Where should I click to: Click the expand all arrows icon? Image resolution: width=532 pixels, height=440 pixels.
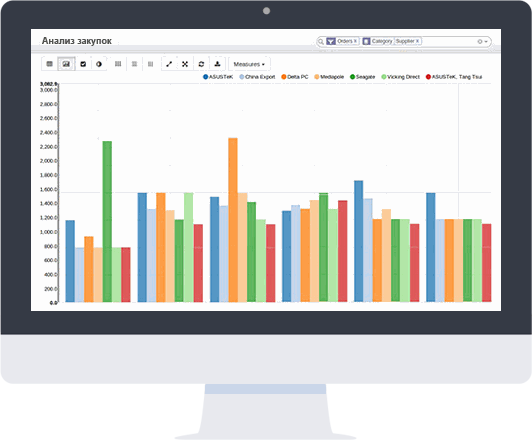[x=185, y=64]
